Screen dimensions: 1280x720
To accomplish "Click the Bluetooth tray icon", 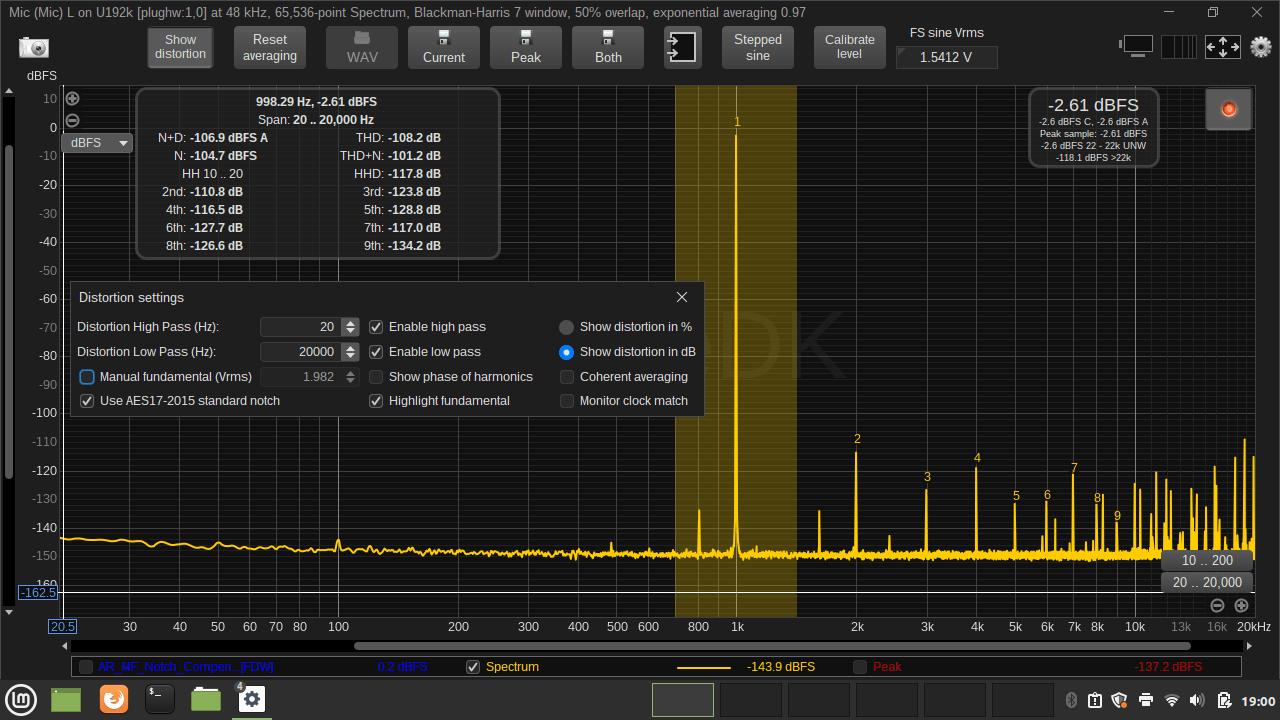I will (1070, 700).
